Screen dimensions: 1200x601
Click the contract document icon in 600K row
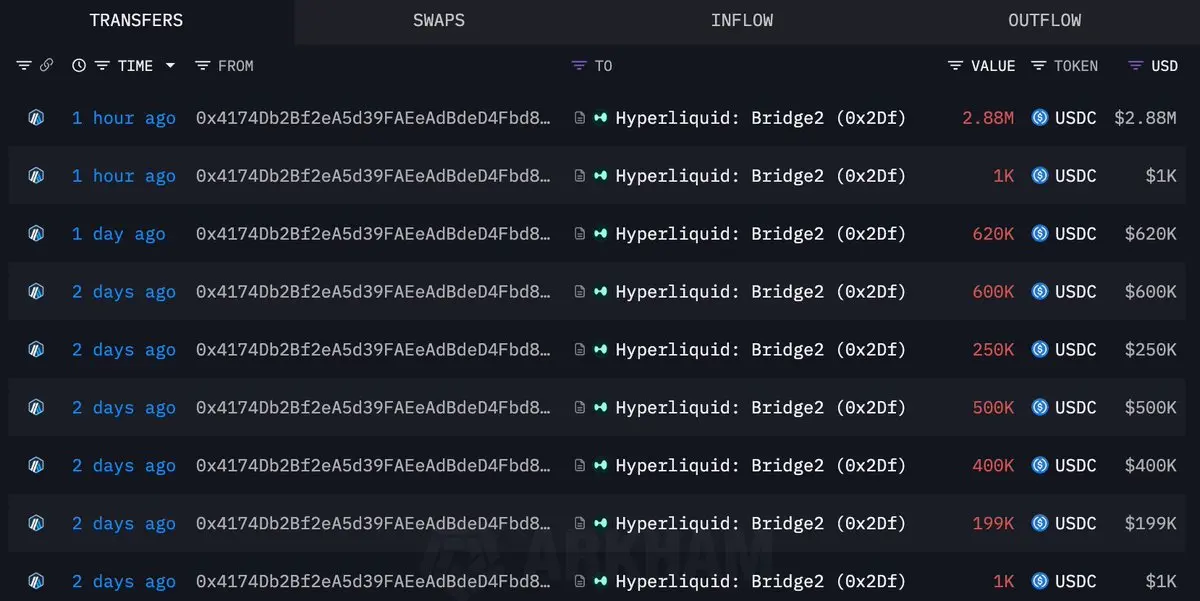tap(579, 292)
